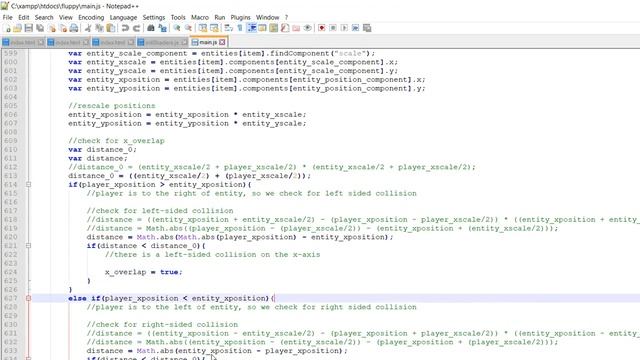Stop macro recording icon

click(333, 28)
